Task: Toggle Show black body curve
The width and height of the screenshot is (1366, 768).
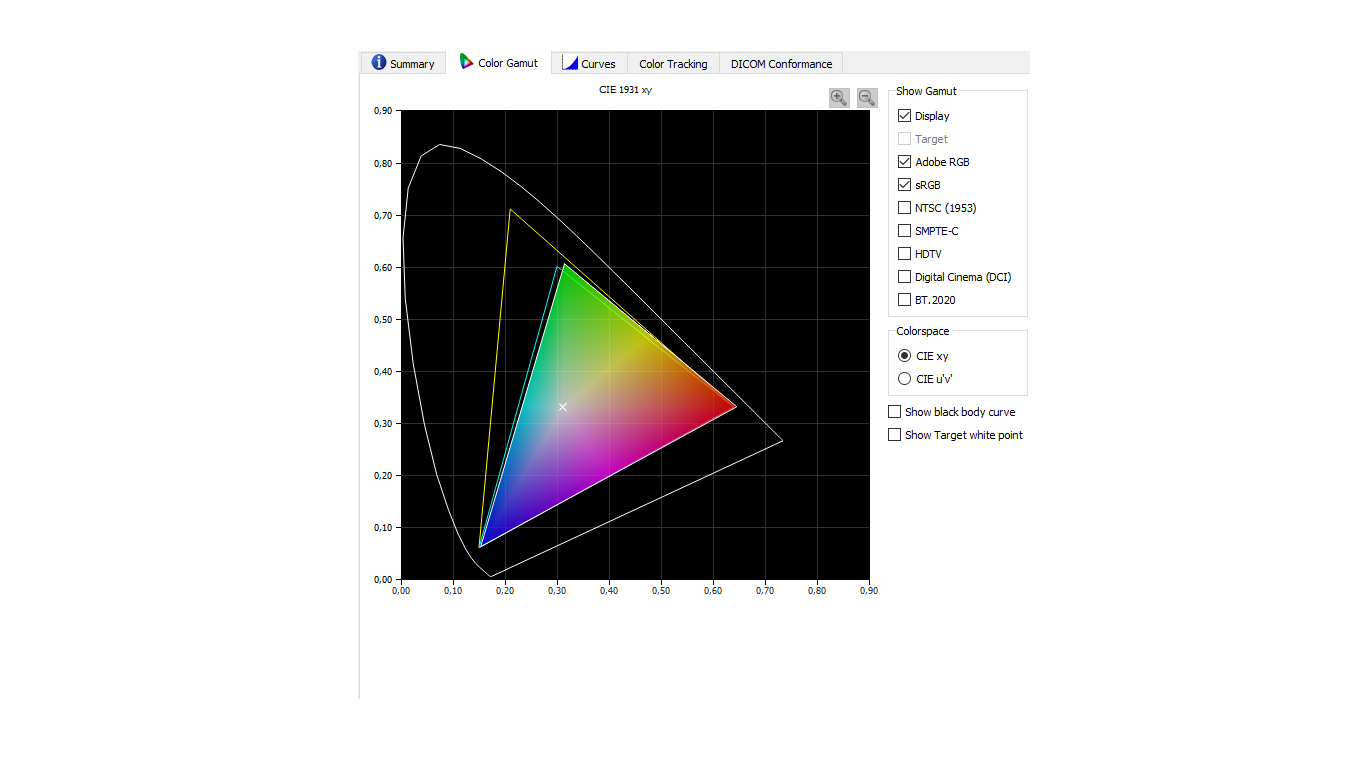Action: point(895,412)
